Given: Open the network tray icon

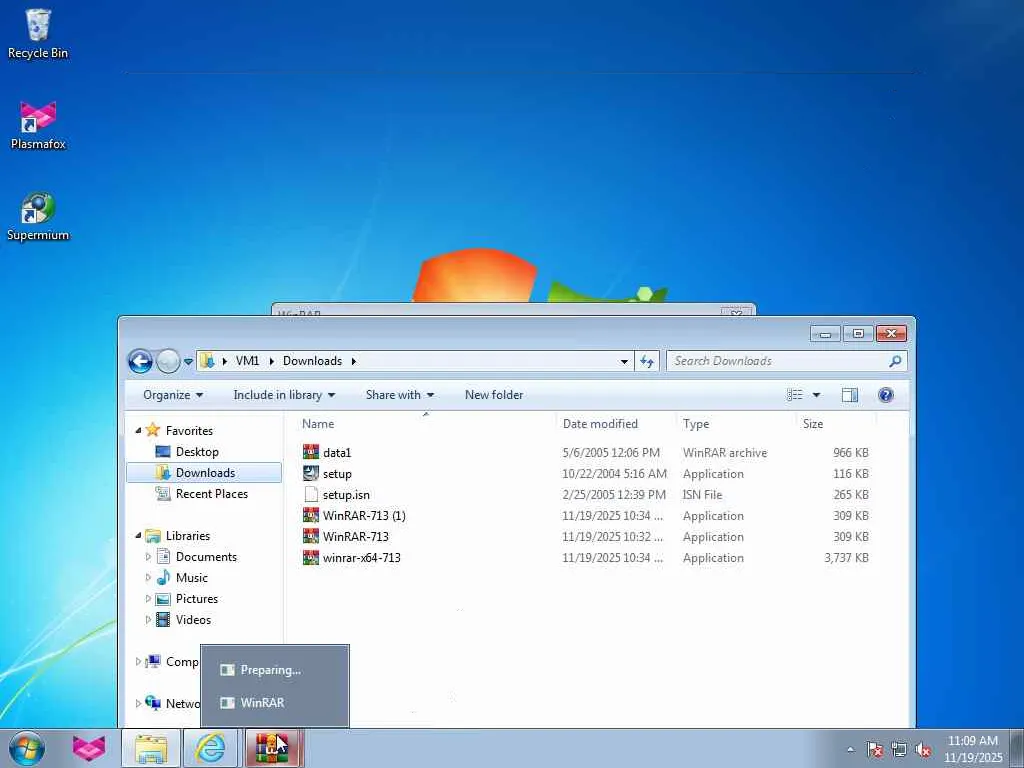Looking at the screenshot, I should tap(899, 750).
